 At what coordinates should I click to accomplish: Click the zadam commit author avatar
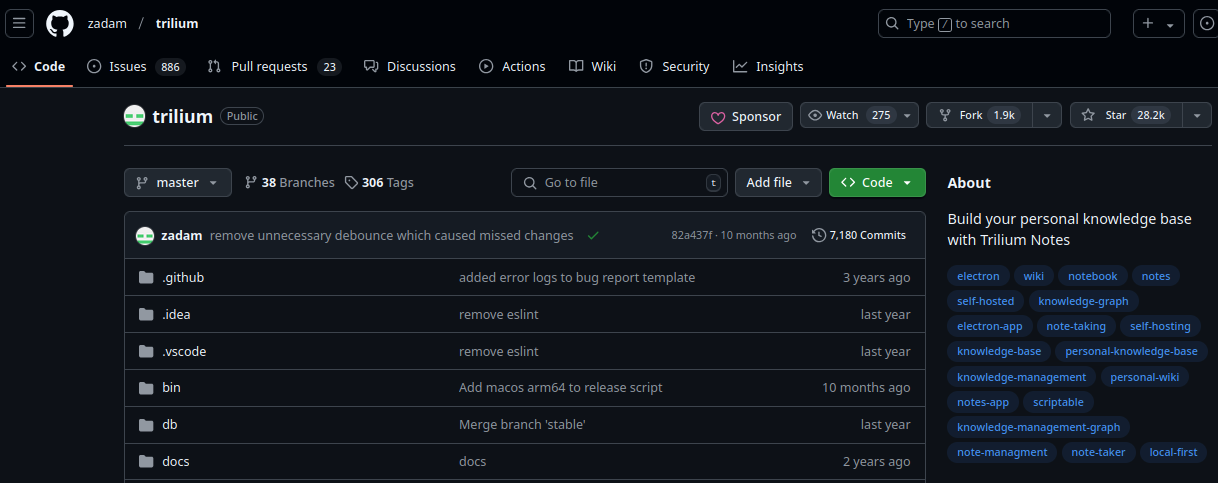coord(145,236)
